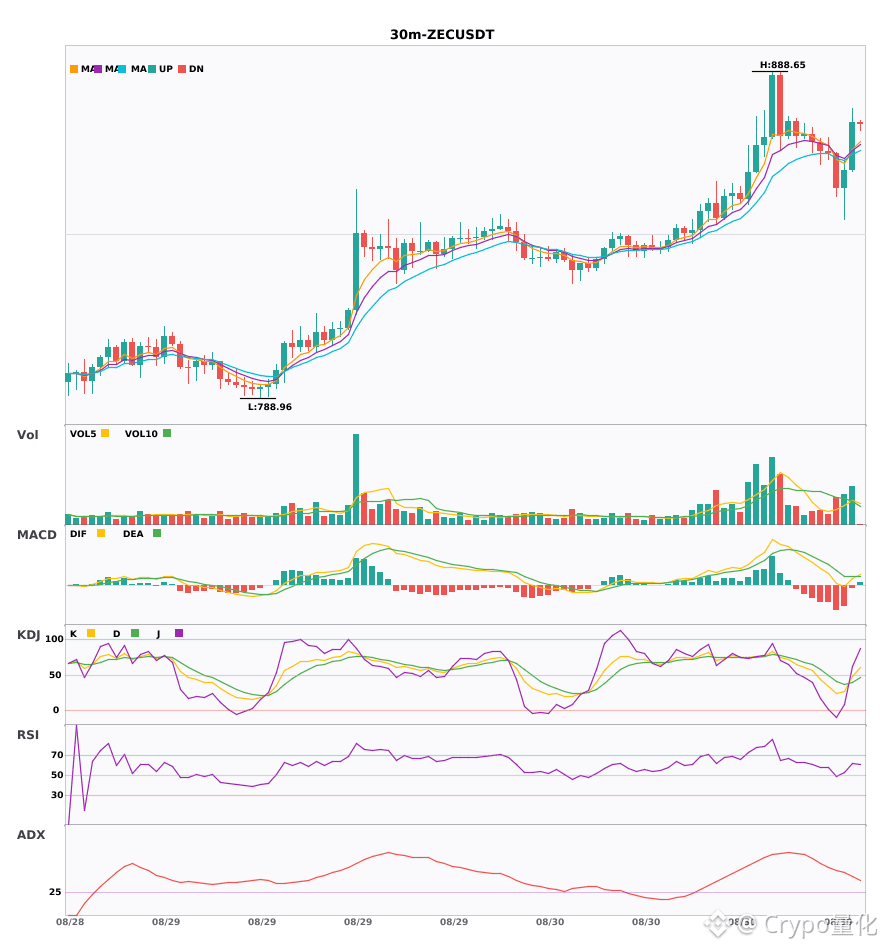Click the chart title 30m-ZECUSDT

pos(442,35)
